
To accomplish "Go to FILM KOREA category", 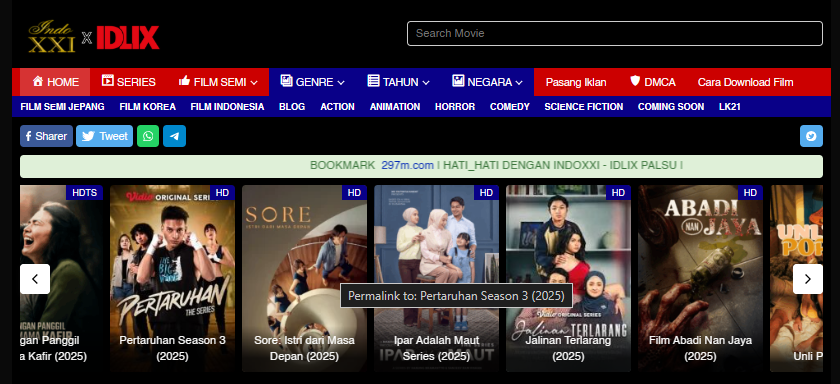I will [x=147, y=107].
